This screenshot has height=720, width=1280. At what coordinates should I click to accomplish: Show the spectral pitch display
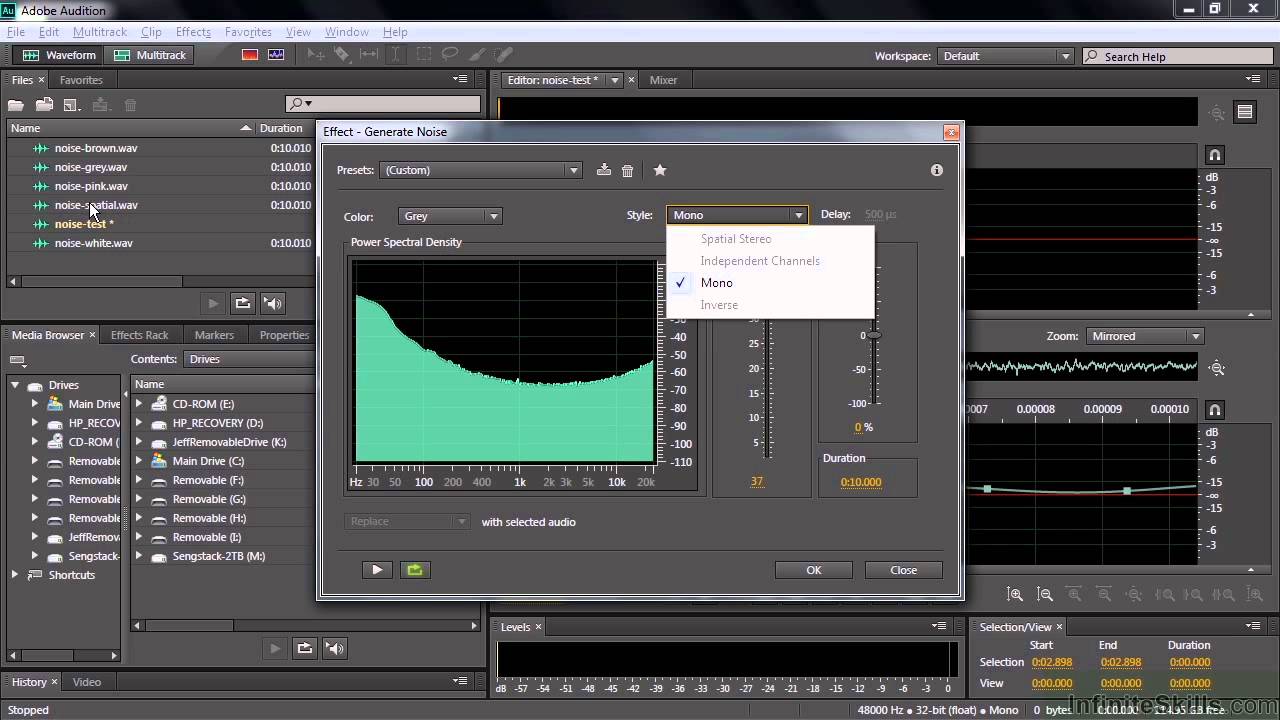[276, 55]
